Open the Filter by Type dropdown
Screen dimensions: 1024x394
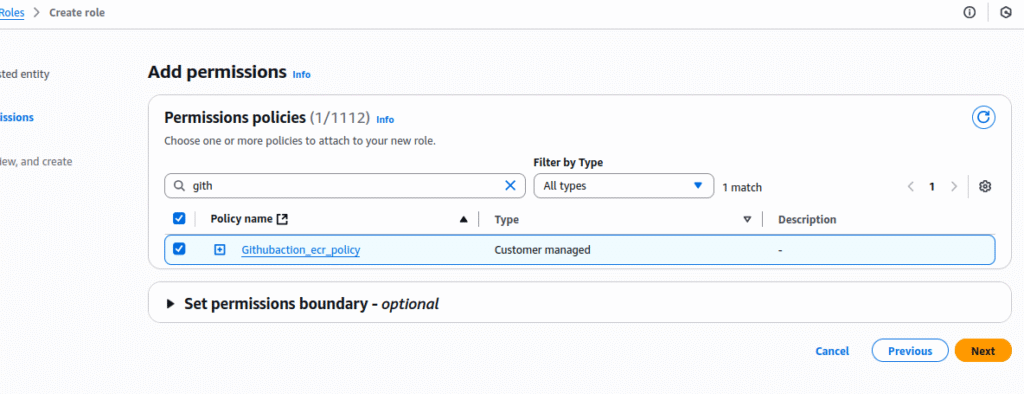624,186
